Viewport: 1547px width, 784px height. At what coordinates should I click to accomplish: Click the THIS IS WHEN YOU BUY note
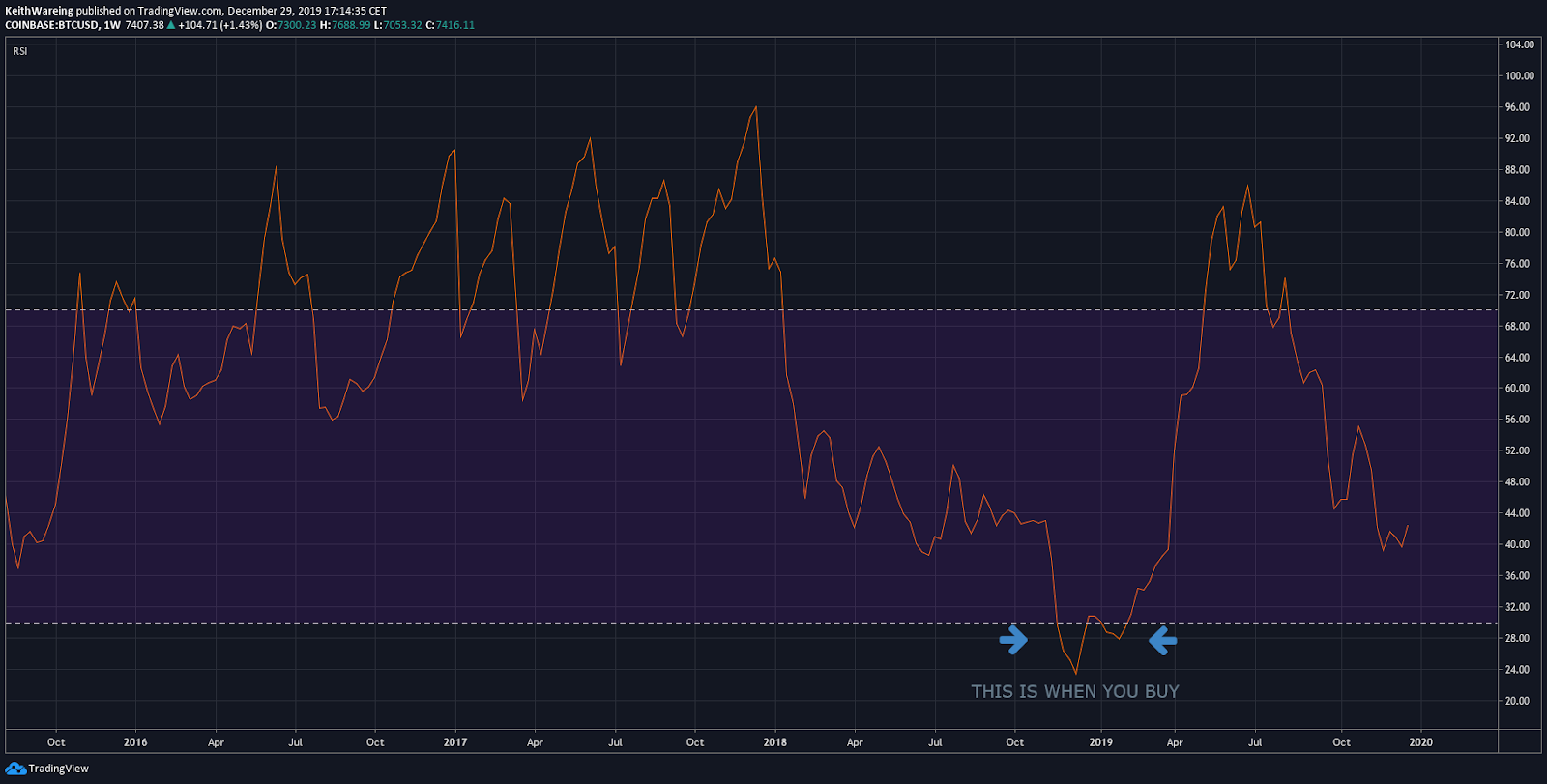[x=1075, y=691]
